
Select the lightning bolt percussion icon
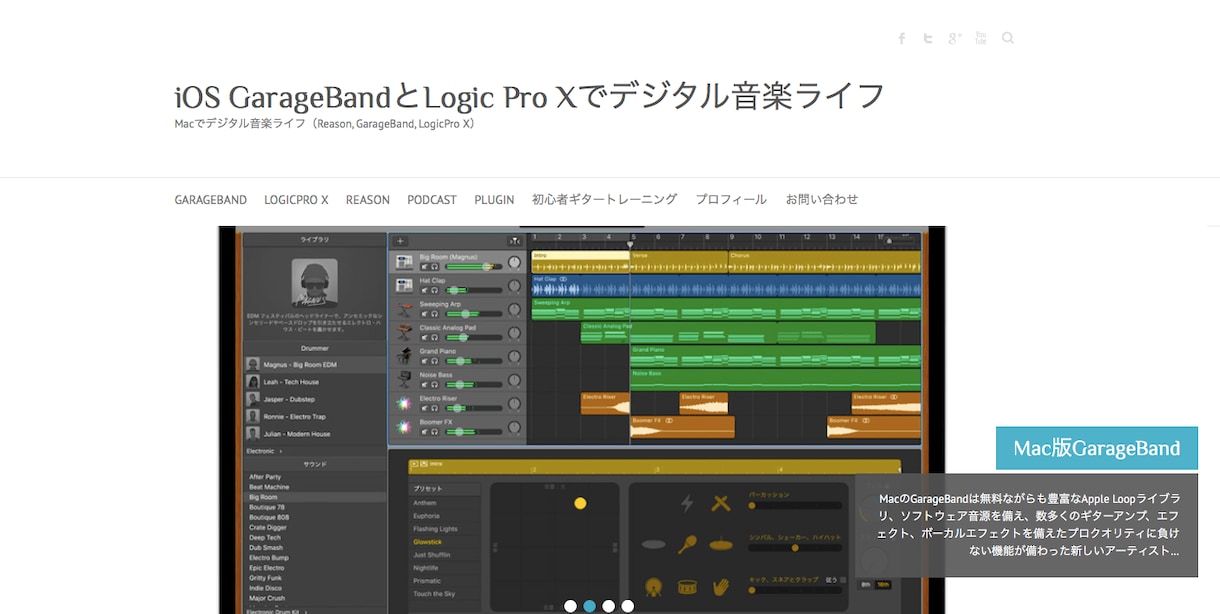(x=686, y=503)
